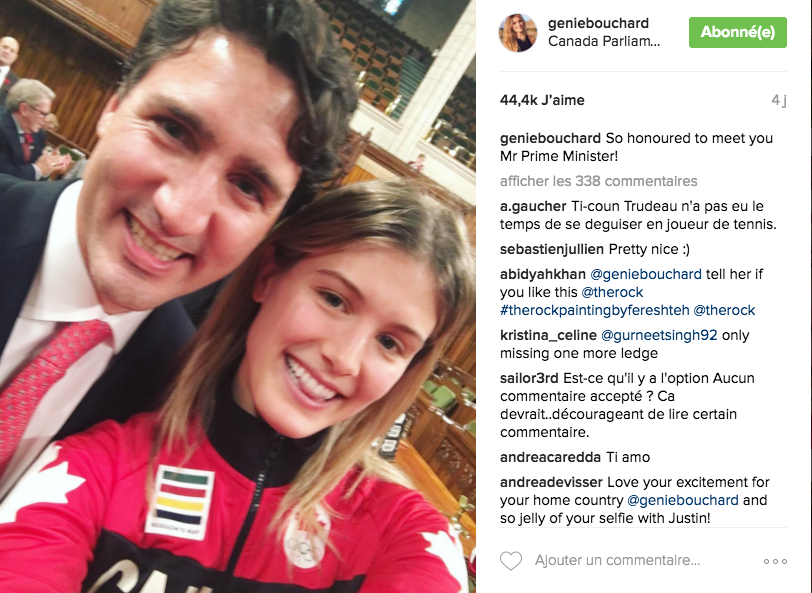Viewport: 812px width, 593px height.
Task: Click the 'Ajouter un commentaire...' field
Action: [x=617, y=560]
